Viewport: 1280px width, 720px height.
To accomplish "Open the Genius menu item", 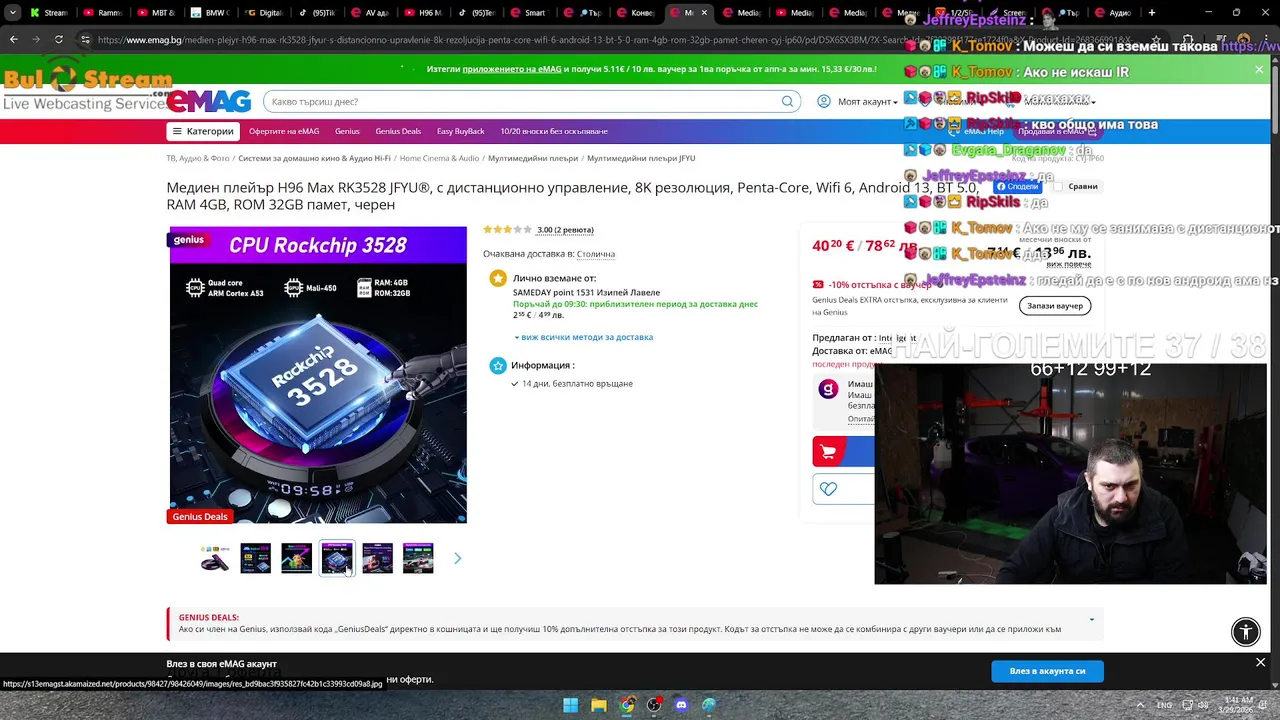I will coord(347,131).
